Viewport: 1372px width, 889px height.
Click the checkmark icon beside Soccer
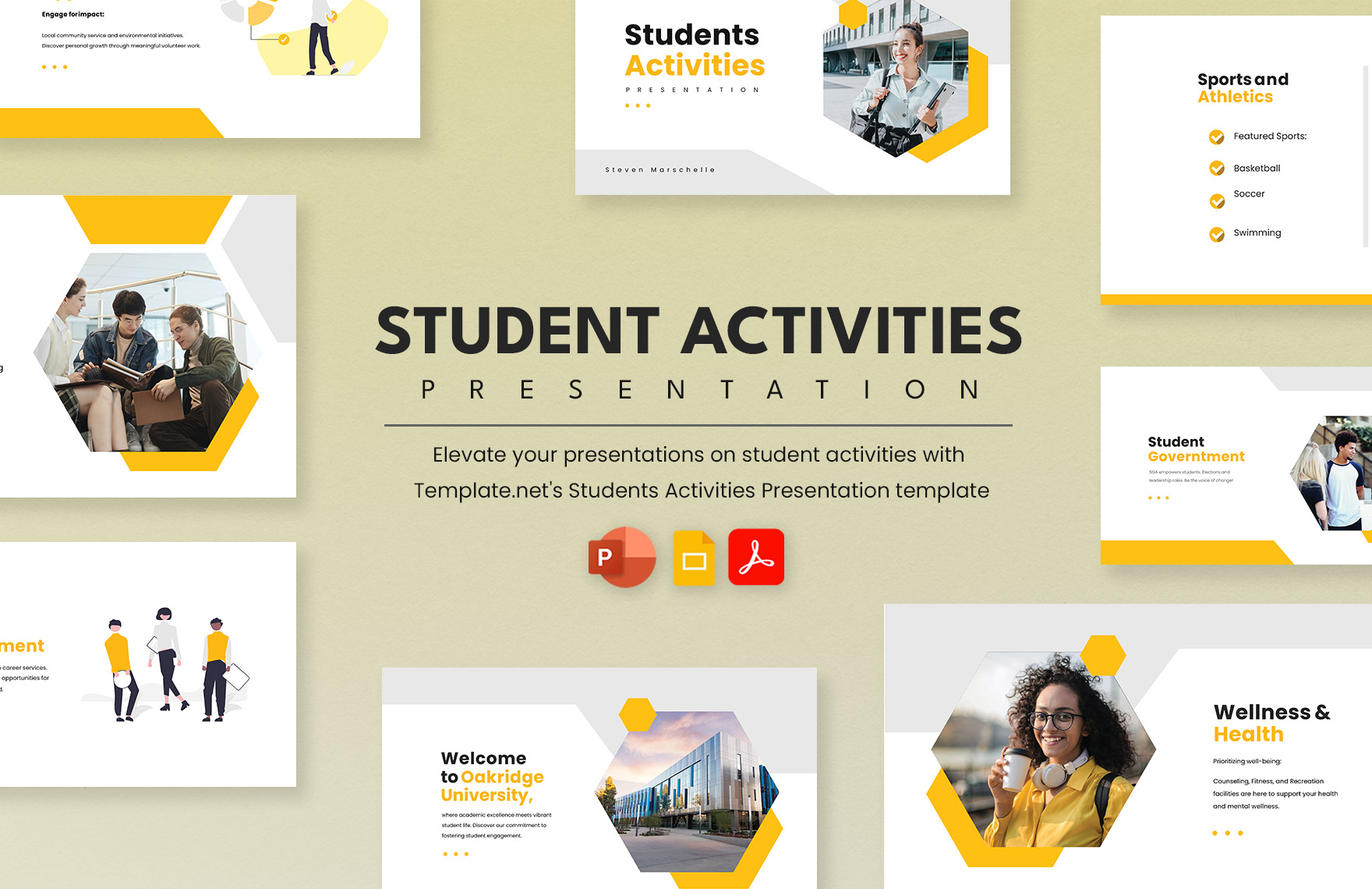click(1217, 201)
